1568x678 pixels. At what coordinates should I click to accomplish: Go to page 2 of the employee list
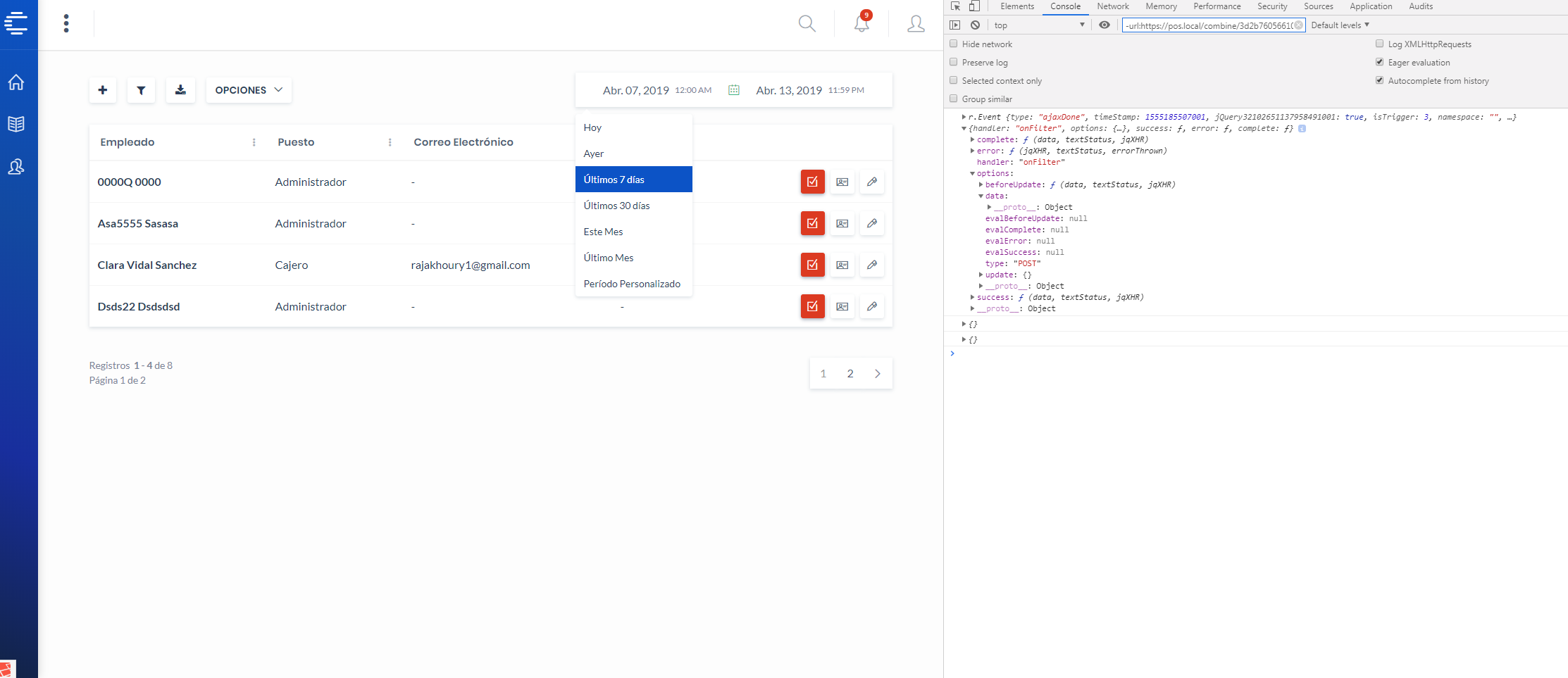tap(850, 373)
